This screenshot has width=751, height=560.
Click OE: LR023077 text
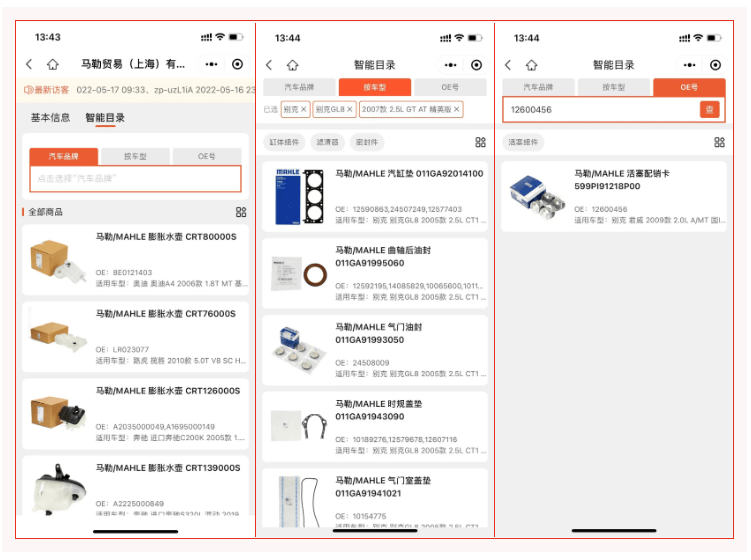click(x=122, y=350)
